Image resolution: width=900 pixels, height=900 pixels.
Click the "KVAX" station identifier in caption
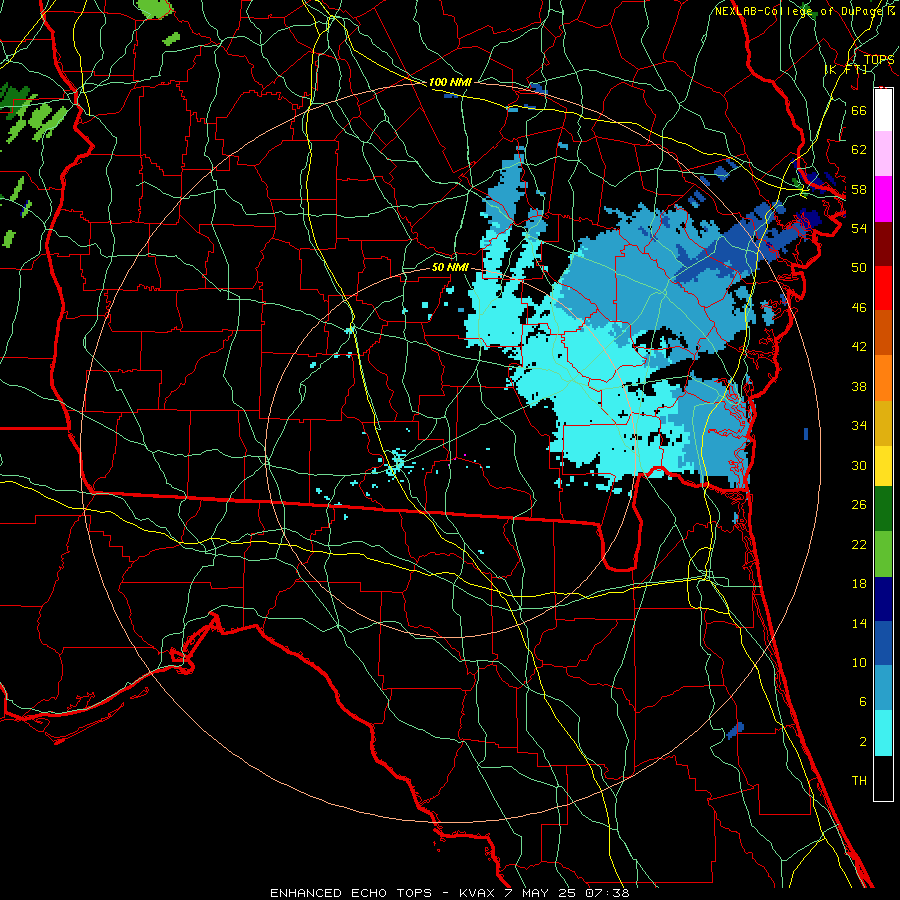click(x=478, y=893)
